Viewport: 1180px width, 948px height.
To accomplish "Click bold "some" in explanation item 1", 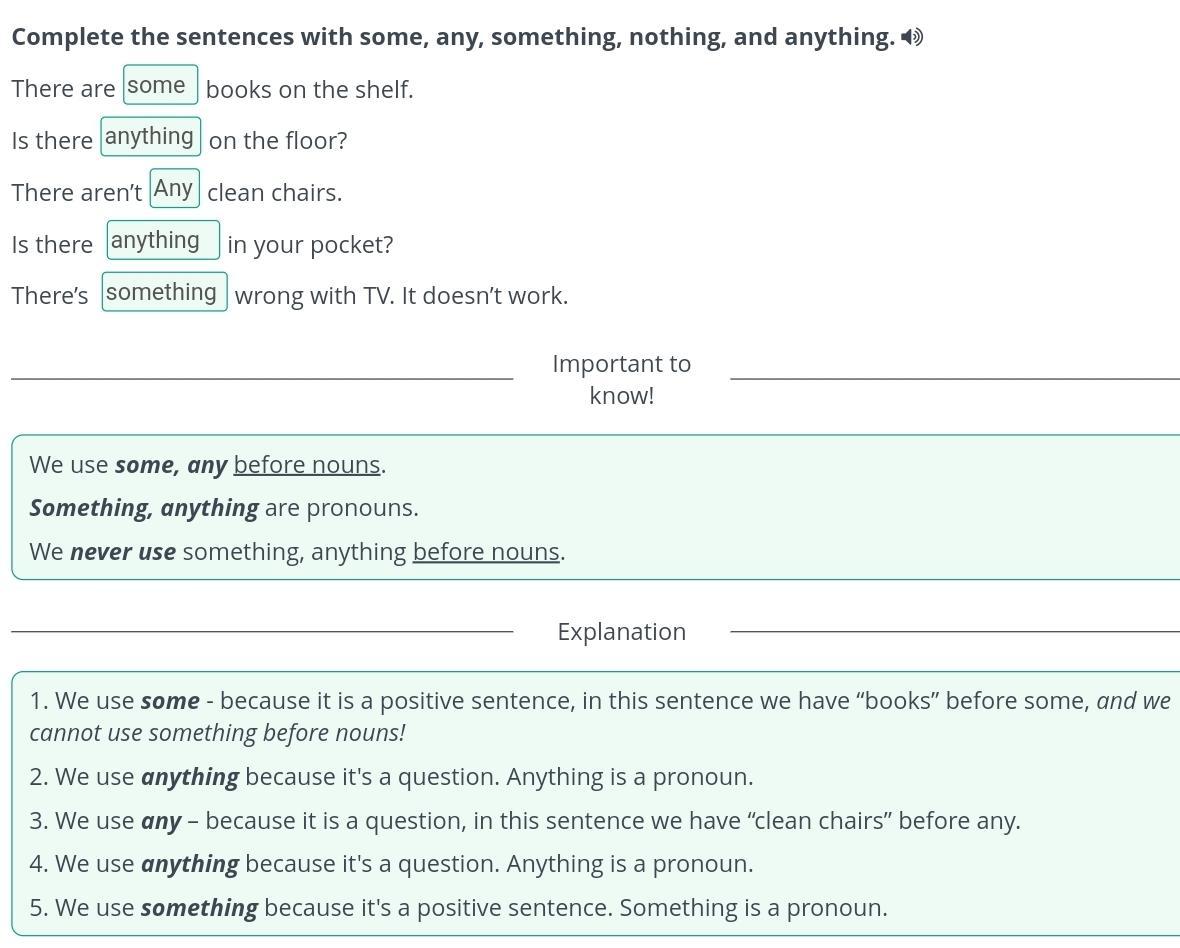I will point(170,701).
